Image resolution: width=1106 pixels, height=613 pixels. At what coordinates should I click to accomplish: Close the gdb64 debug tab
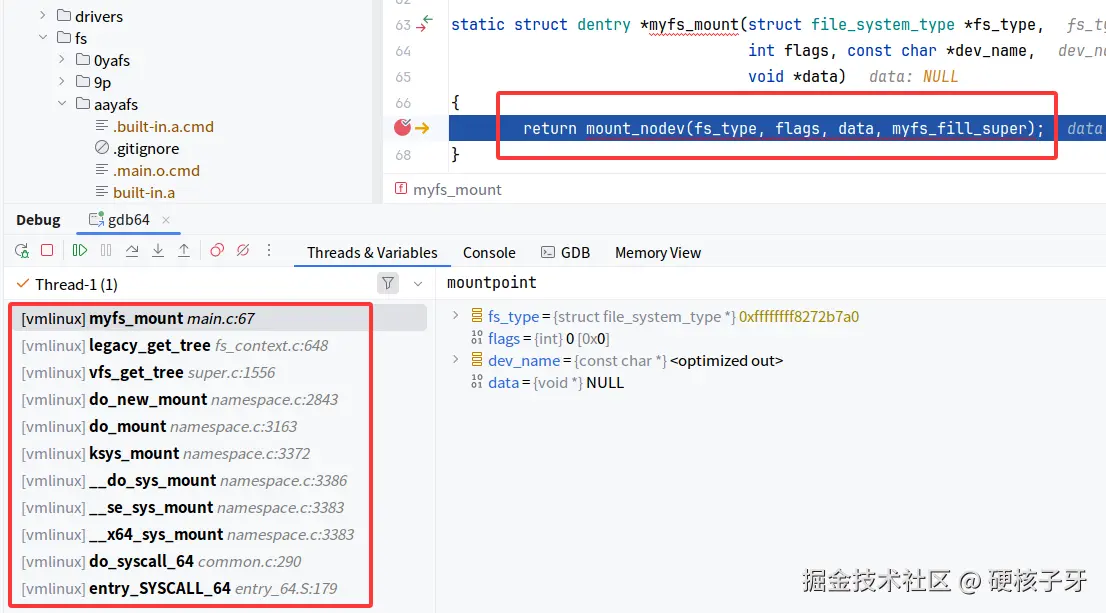click(x=166, y=220)
